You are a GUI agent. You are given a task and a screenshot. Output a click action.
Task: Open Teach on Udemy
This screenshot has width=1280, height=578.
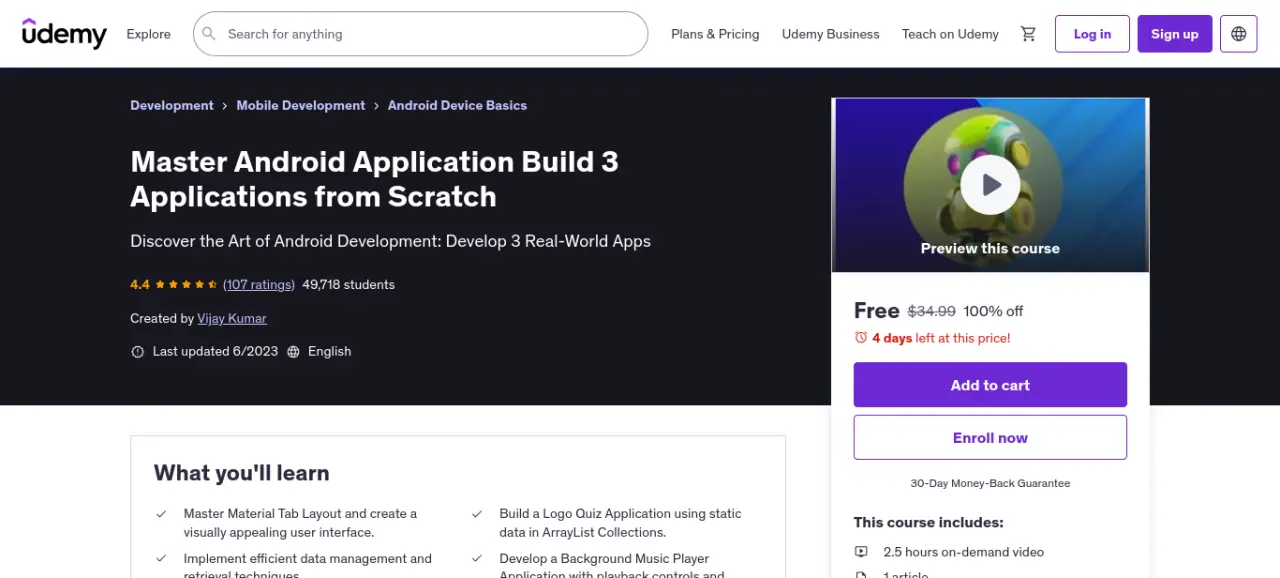coord(950,34)
